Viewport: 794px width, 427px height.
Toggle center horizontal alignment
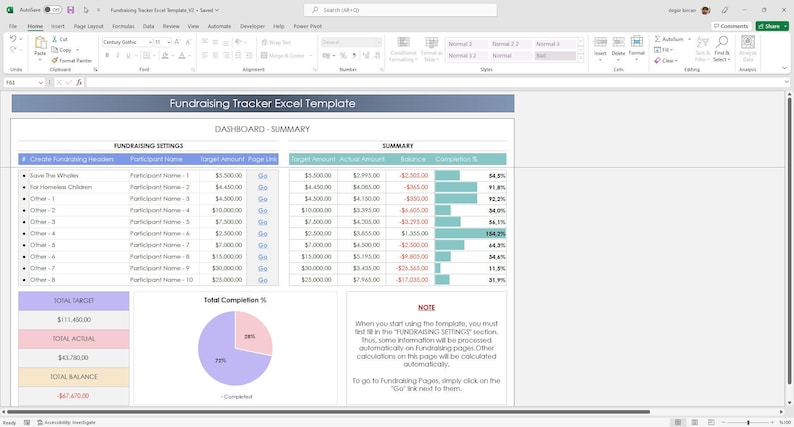(x=215, y=55)
